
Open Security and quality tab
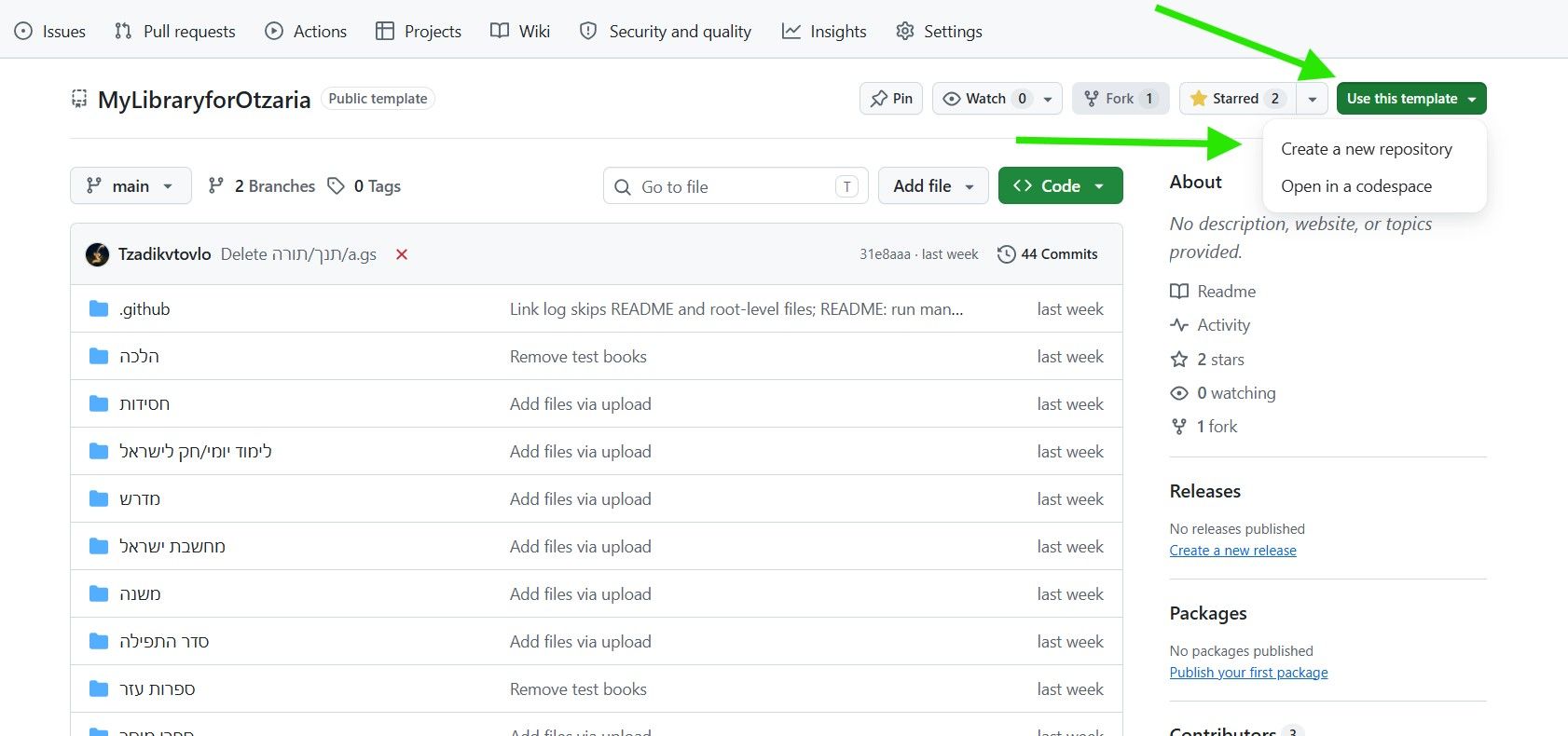pos(666,31)
